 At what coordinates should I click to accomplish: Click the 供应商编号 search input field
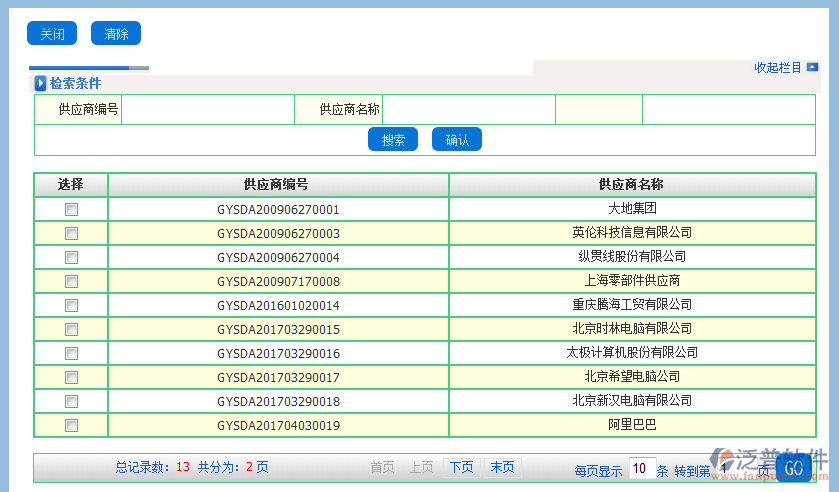click(x=207, y=110)
